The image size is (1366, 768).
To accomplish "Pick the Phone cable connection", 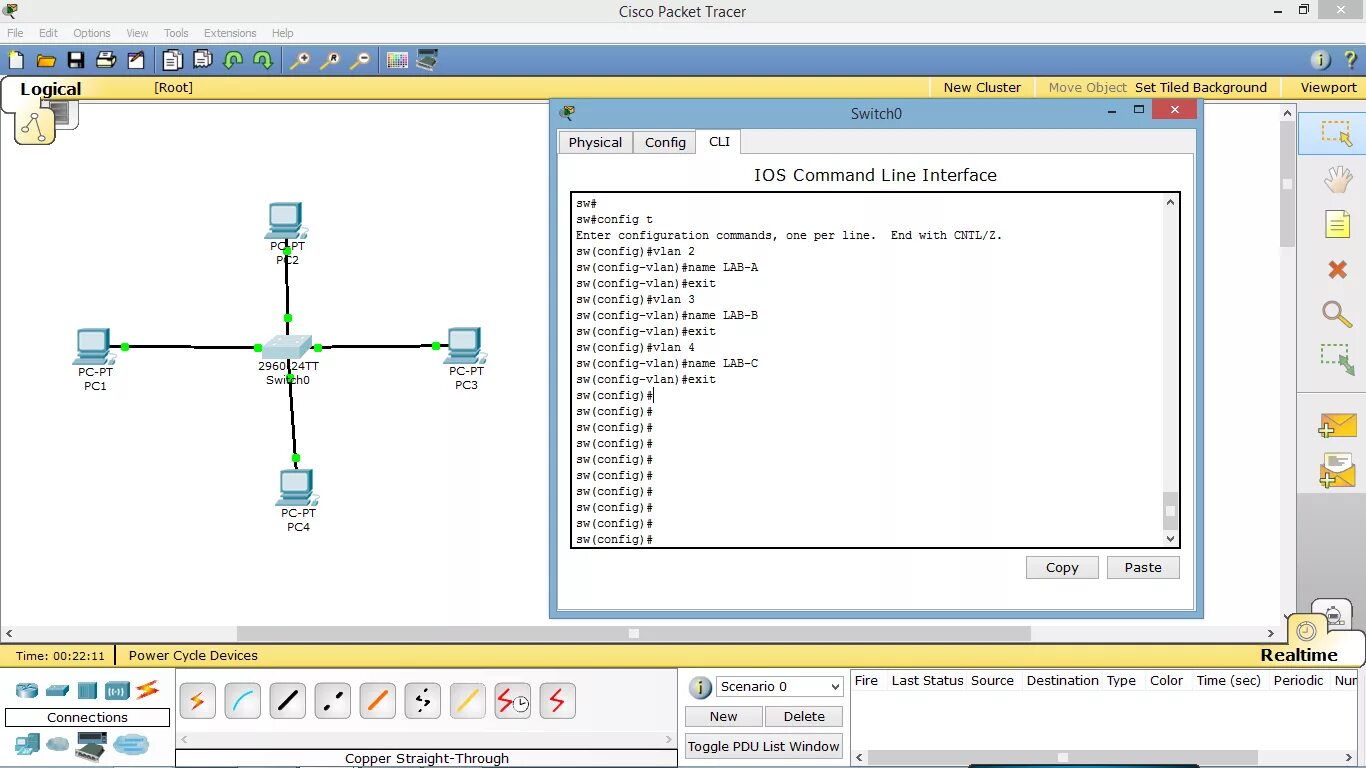I will [x=422, y=701].
